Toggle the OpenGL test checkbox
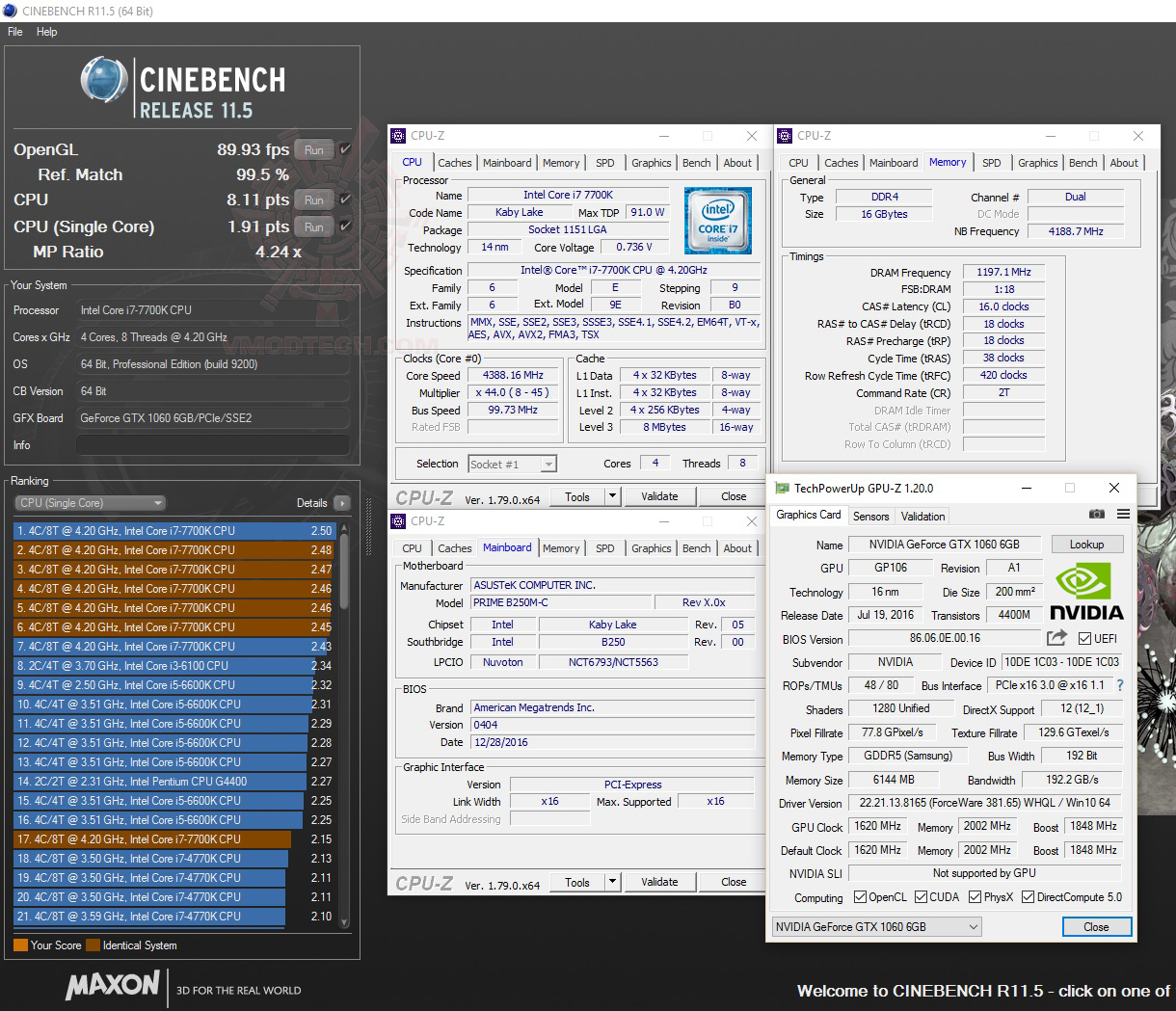This screenshot has height=1011, width=1176. 346,149
